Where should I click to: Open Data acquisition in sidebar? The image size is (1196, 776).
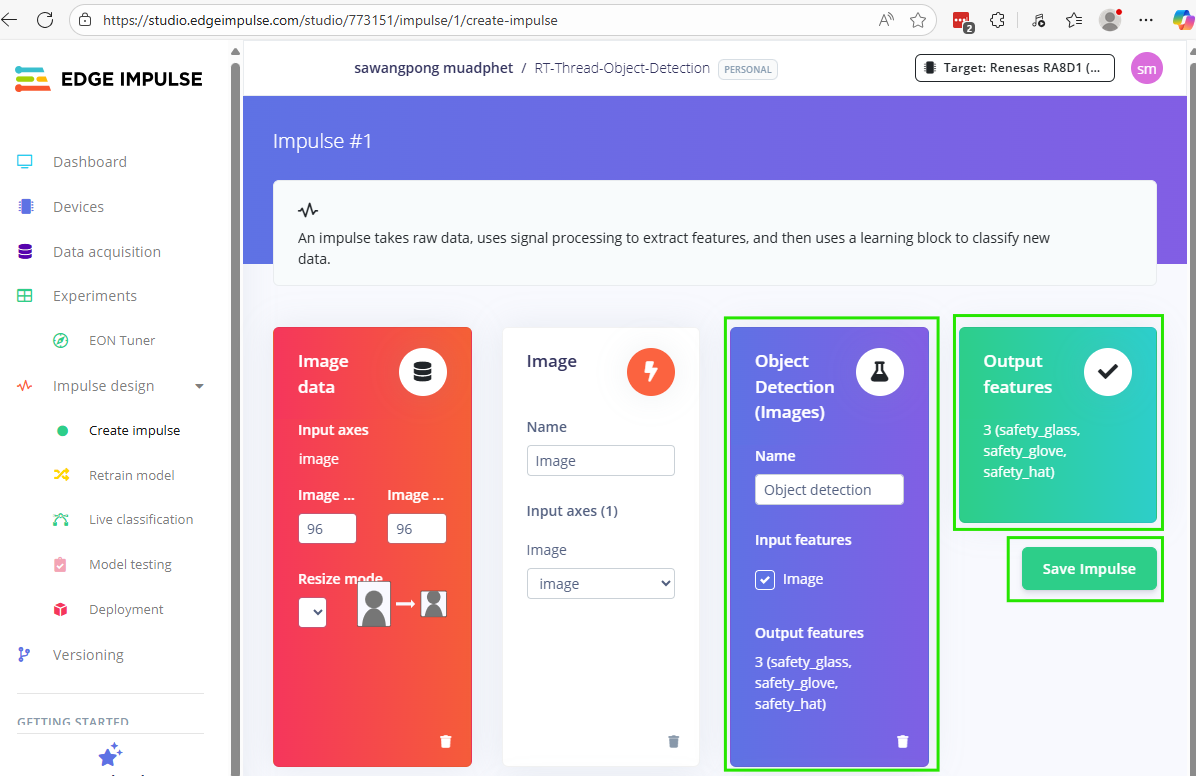click(x=106, y=252)
